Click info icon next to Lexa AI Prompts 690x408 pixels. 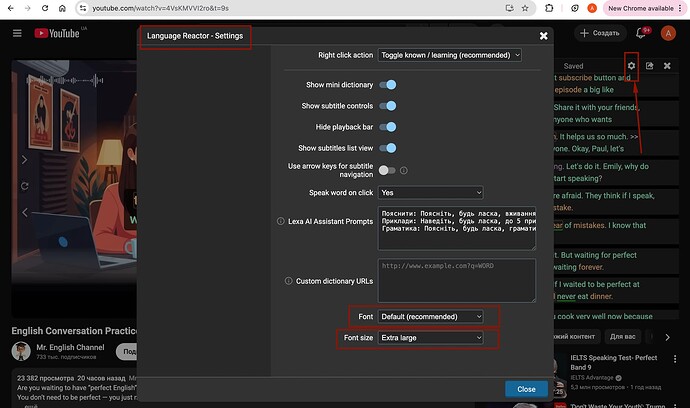279,221
